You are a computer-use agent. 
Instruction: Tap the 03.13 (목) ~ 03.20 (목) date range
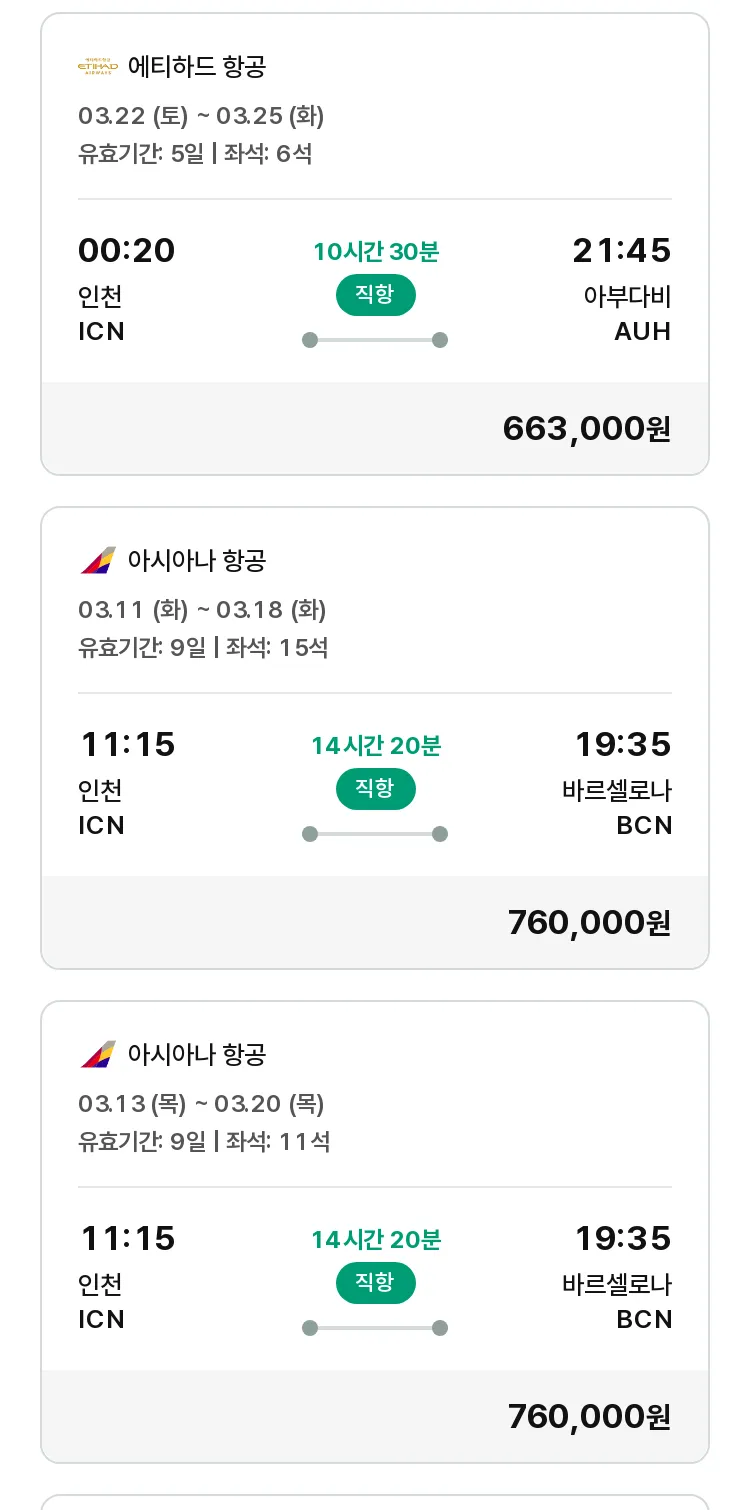pos(201,1104)
